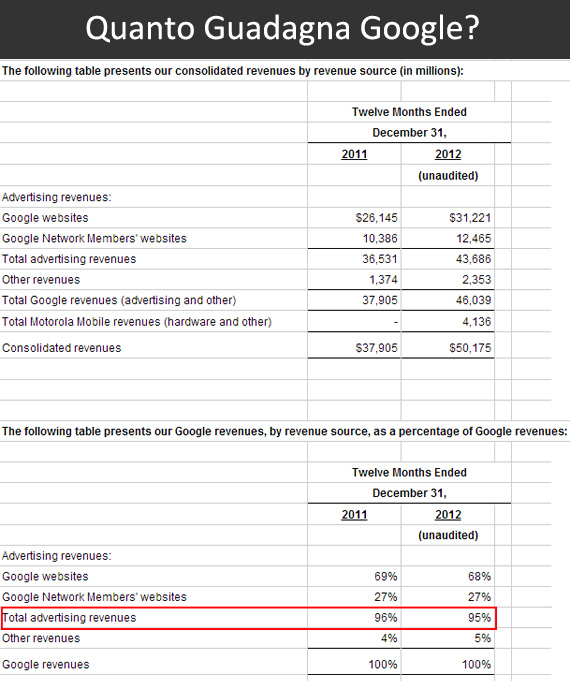Viewport: 570px width, 681px height.
Task: Select "Twelve Months Ended" in the millions table
Action: pos(409,112)
